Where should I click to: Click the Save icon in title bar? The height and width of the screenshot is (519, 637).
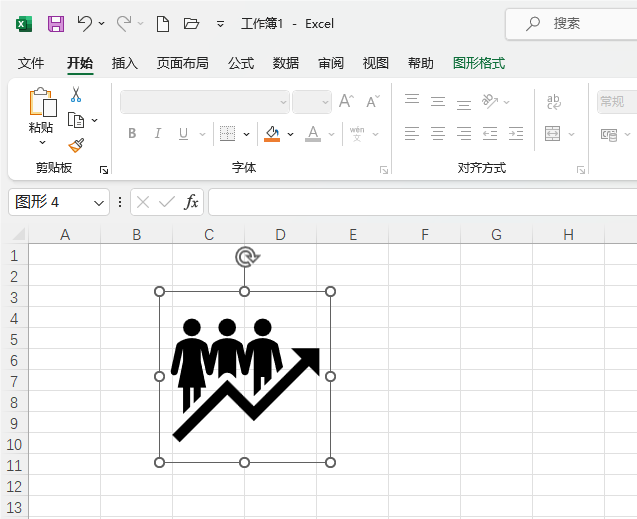[x=56, y=24]
